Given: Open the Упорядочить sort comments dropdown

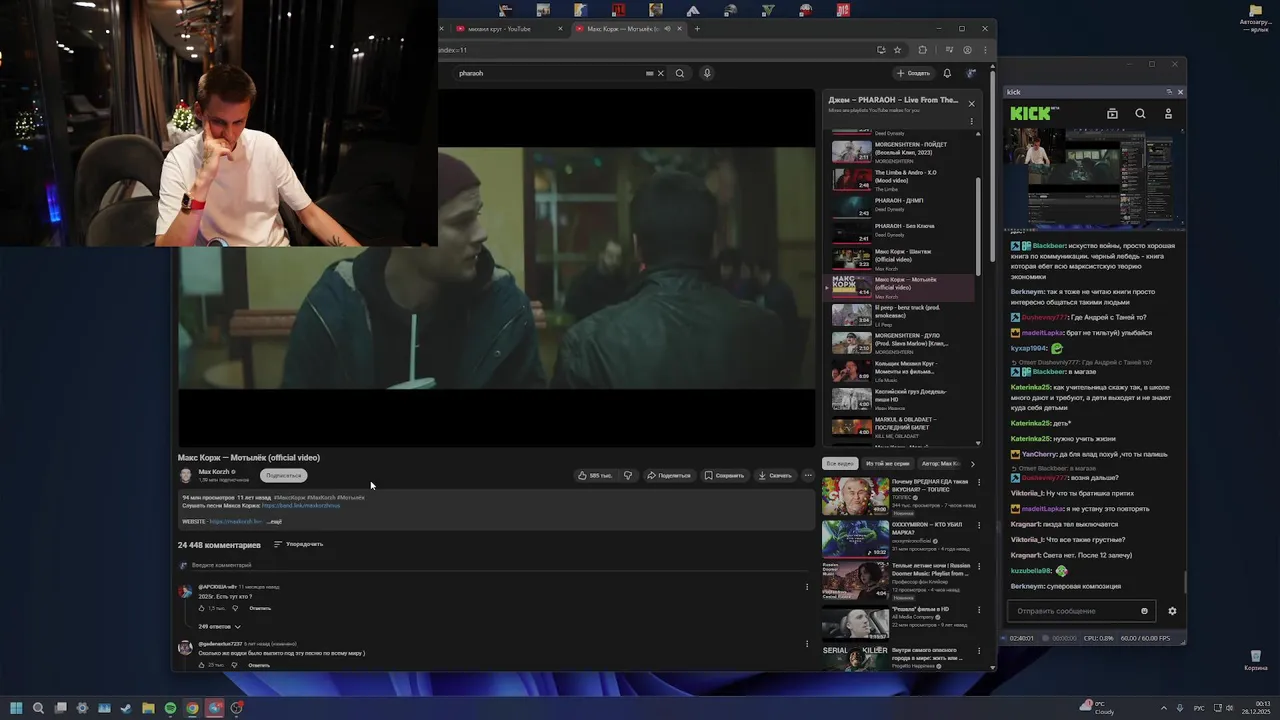Looking at the screenshot, I should (298, 544).
